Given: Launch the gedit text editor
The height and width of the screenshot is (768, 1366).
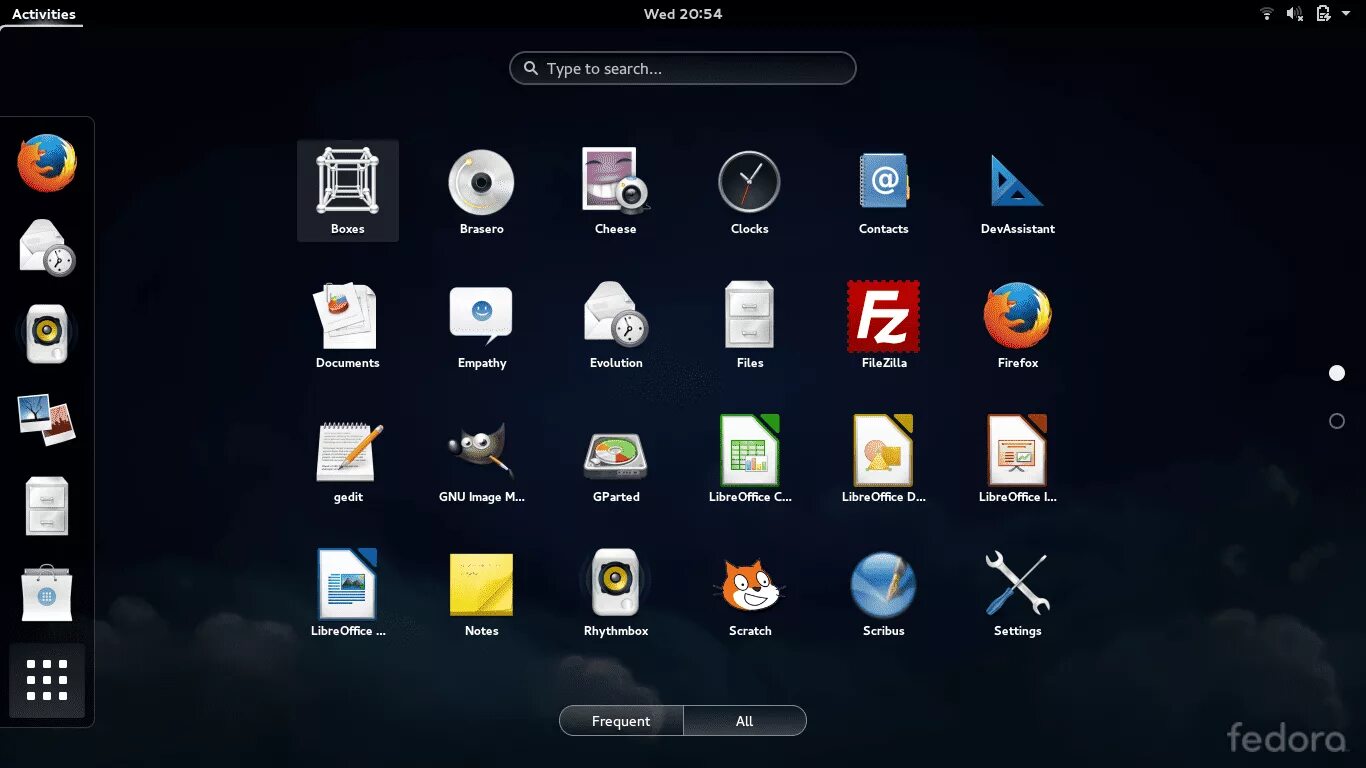Looking at the screenshot, I should pos(347,458).
